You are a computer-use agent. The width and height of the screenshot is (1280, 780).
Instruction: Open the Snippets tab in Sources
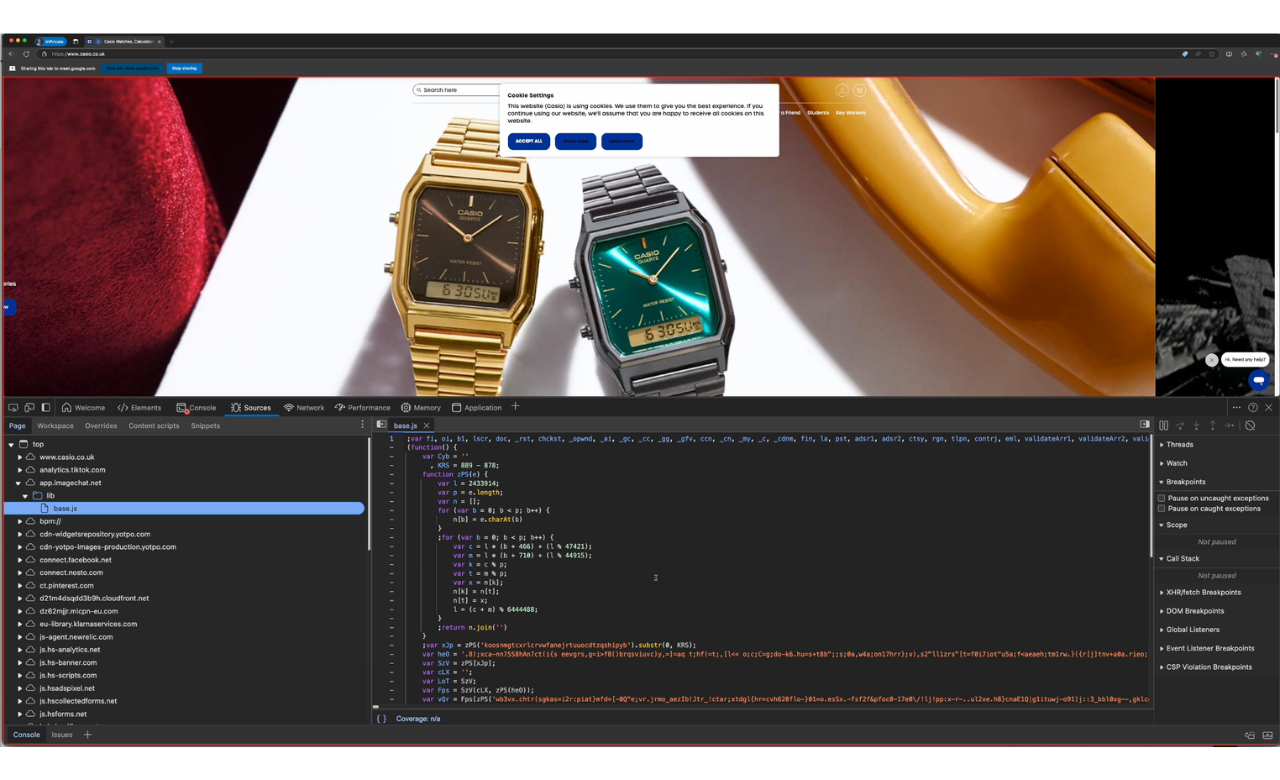205,426
